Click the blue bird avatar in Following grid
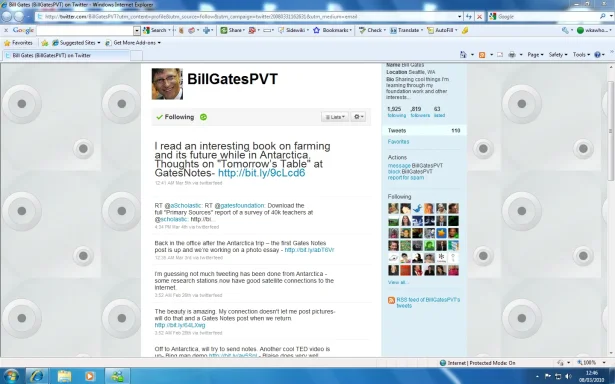The height and width of the screenshot is (384, 615). tap(417, 208)
